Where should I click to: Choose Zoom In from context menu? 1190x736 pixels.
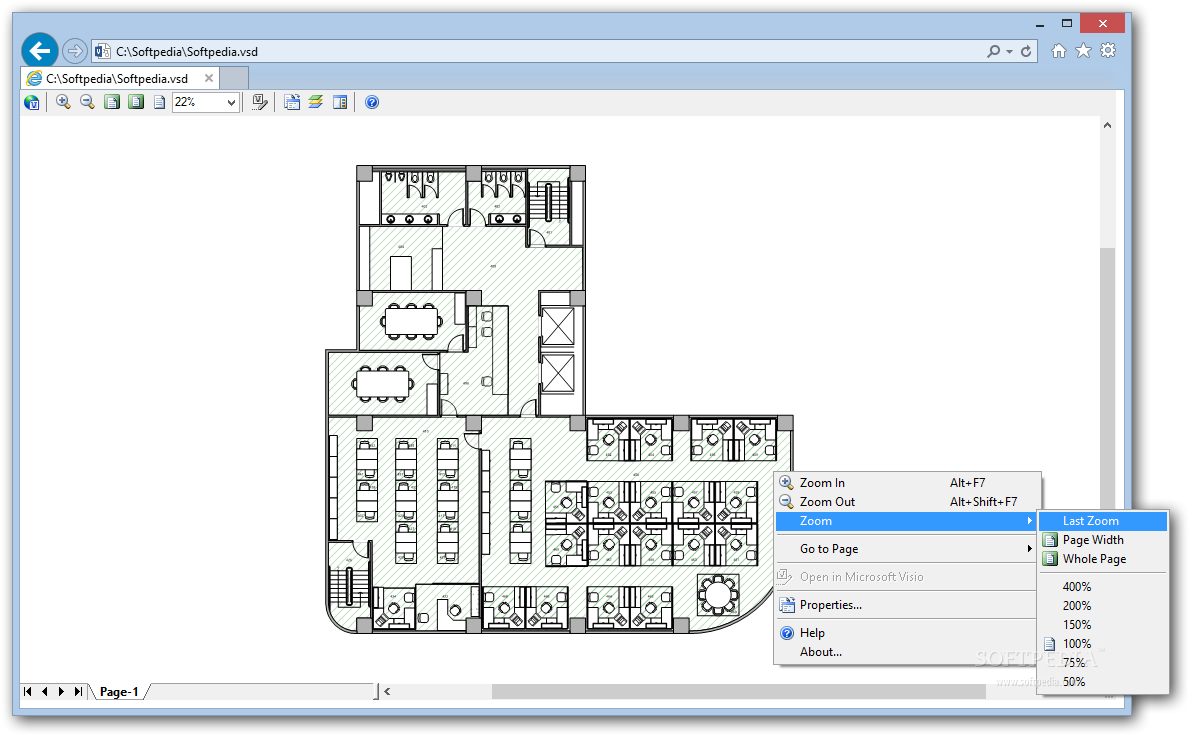(x=907, y=483)
